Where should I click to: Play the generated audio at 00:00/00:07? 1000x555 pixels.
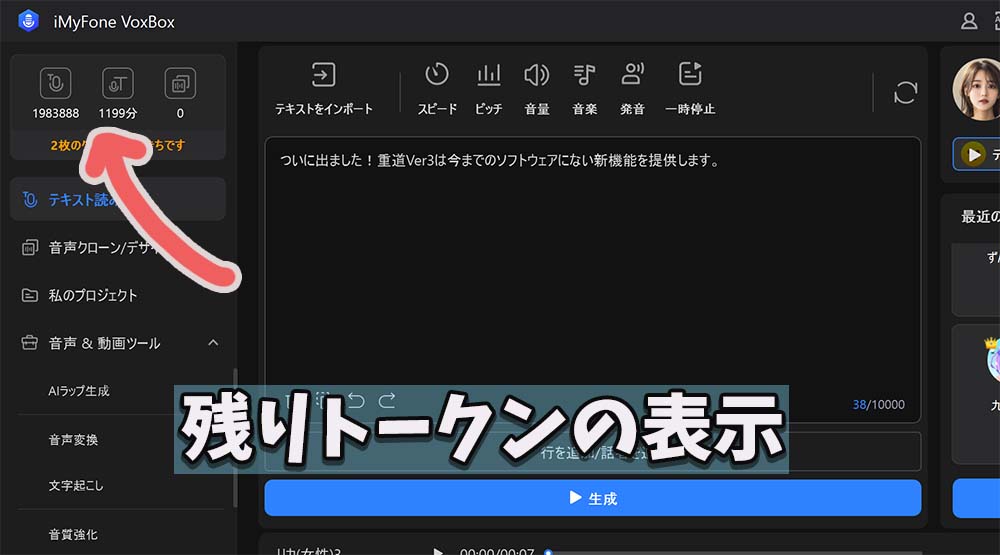tap(438, 551)
